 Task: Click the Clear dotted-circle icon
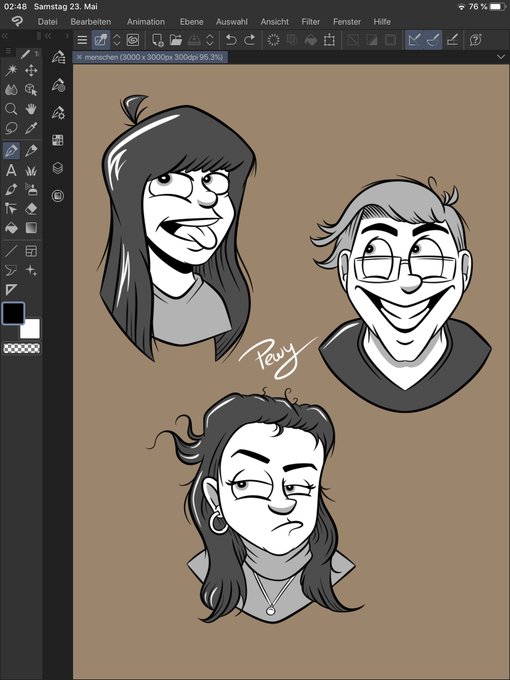[273, 40]
